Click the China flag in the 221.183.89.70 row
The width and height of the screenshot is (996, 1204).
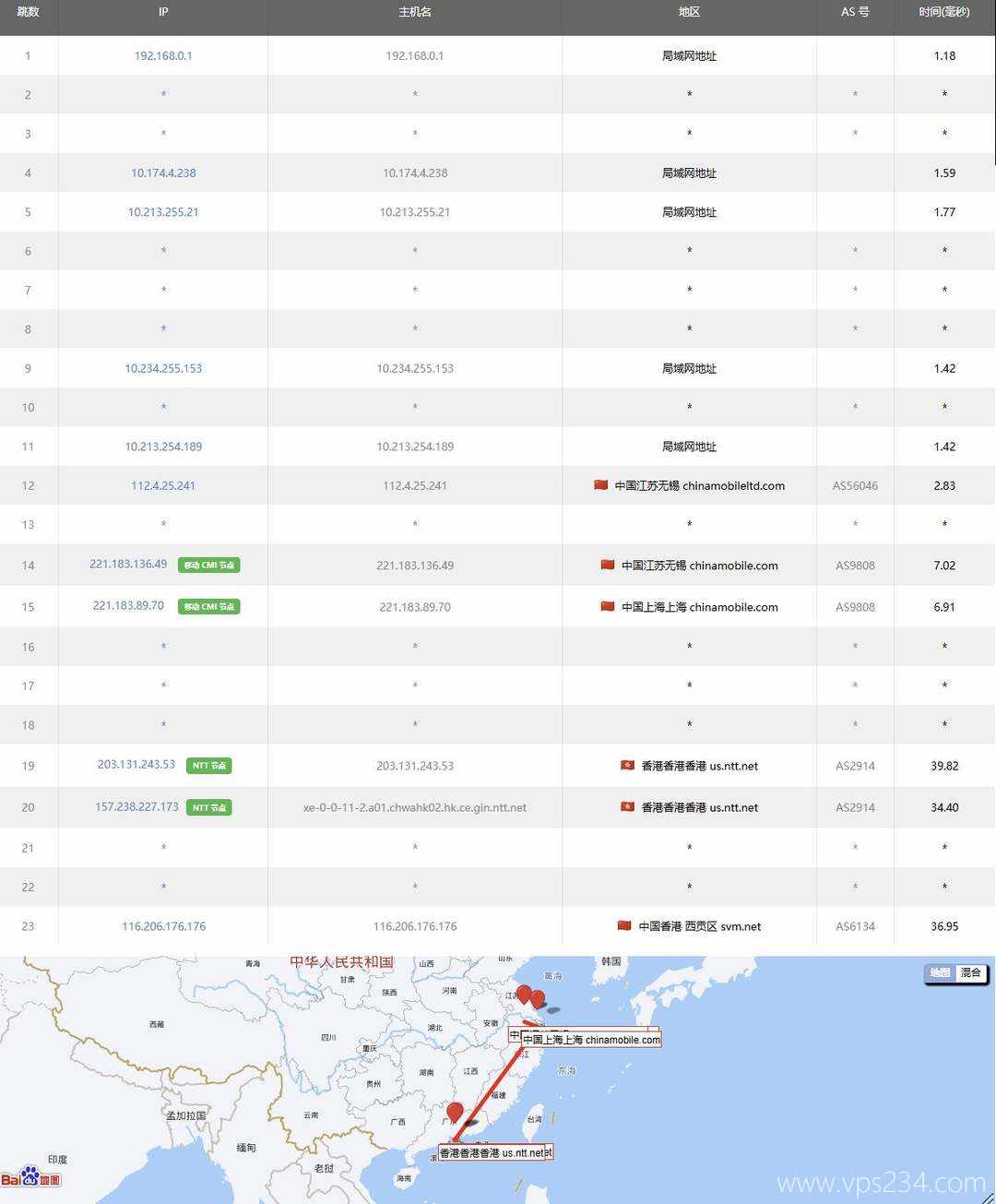[x=607, y=606]
